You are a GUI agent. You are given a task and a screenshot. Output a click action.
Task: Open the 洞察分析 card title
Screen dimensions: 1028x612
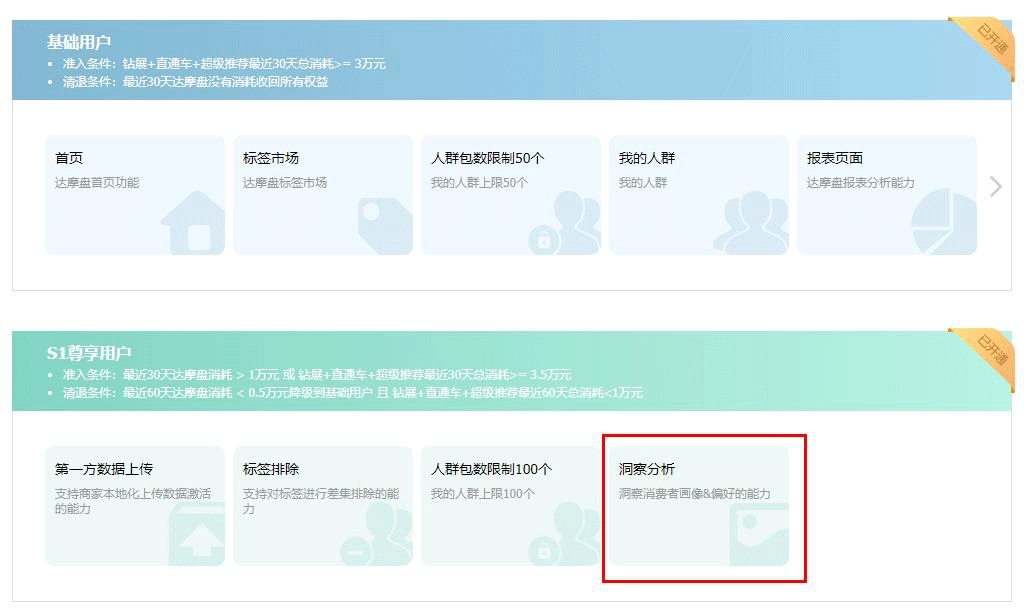click(646, 469)
